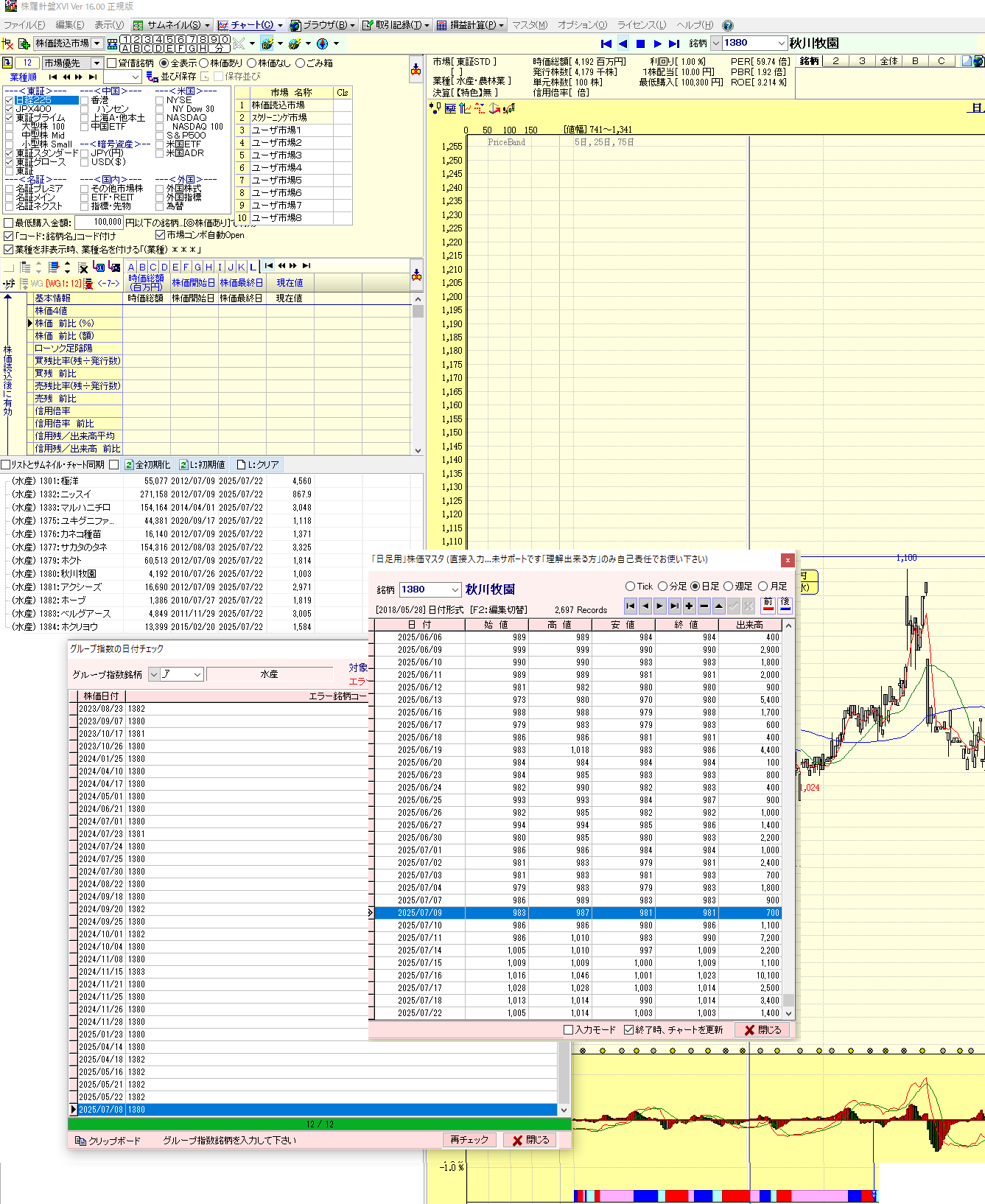This screenshot has width=985, height=1204.
Task: Go to next record in price master
Action: [659, 606]
